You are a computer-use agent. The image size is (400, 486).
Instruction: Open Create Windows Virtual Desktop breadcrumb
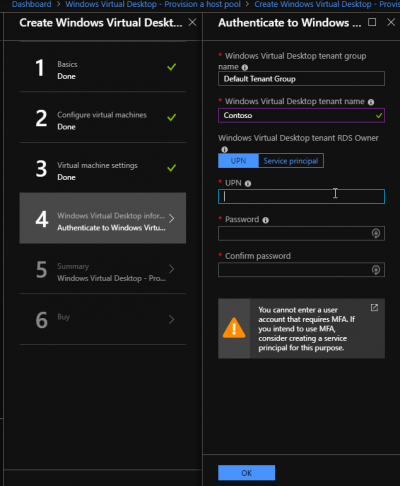point(327,4)
